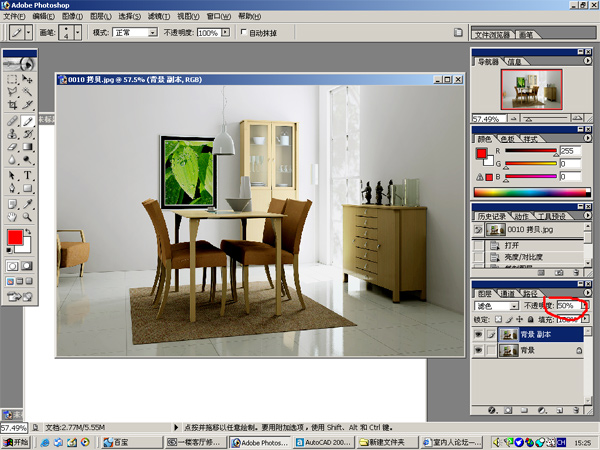Select the History Brush tool
The height and width of the screenshot is (450, 600).
coord(27,134)
